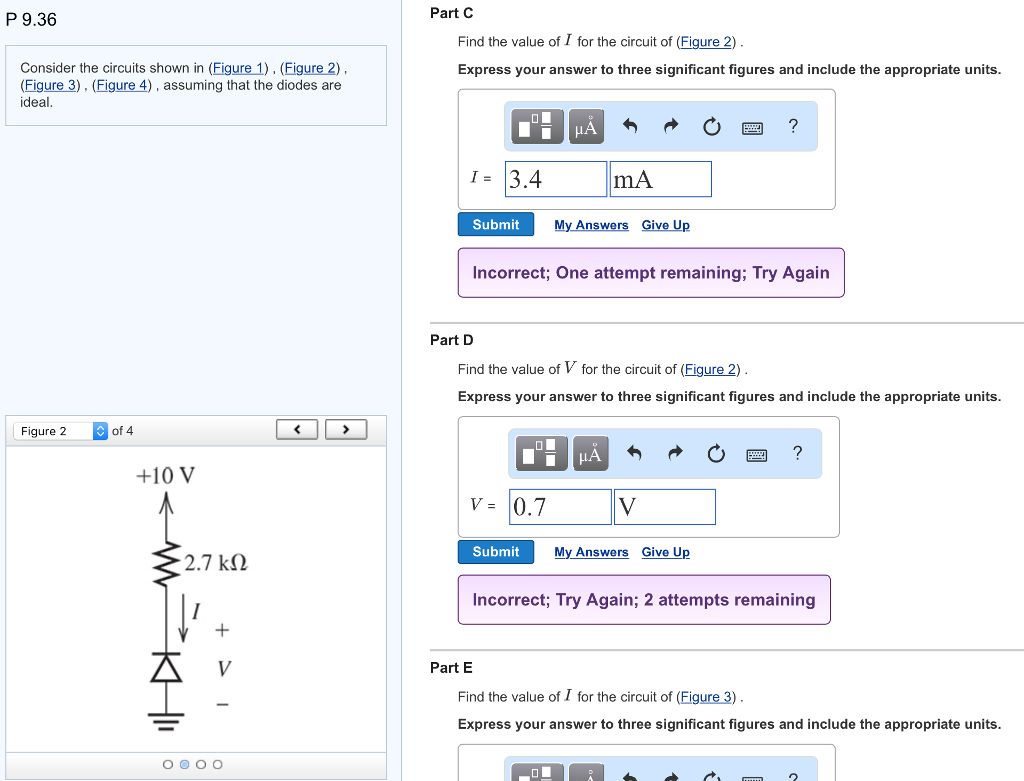This screenshot has height=781, width=1024.
Task: Give Up on Part C
Action: tap(665, 225)
